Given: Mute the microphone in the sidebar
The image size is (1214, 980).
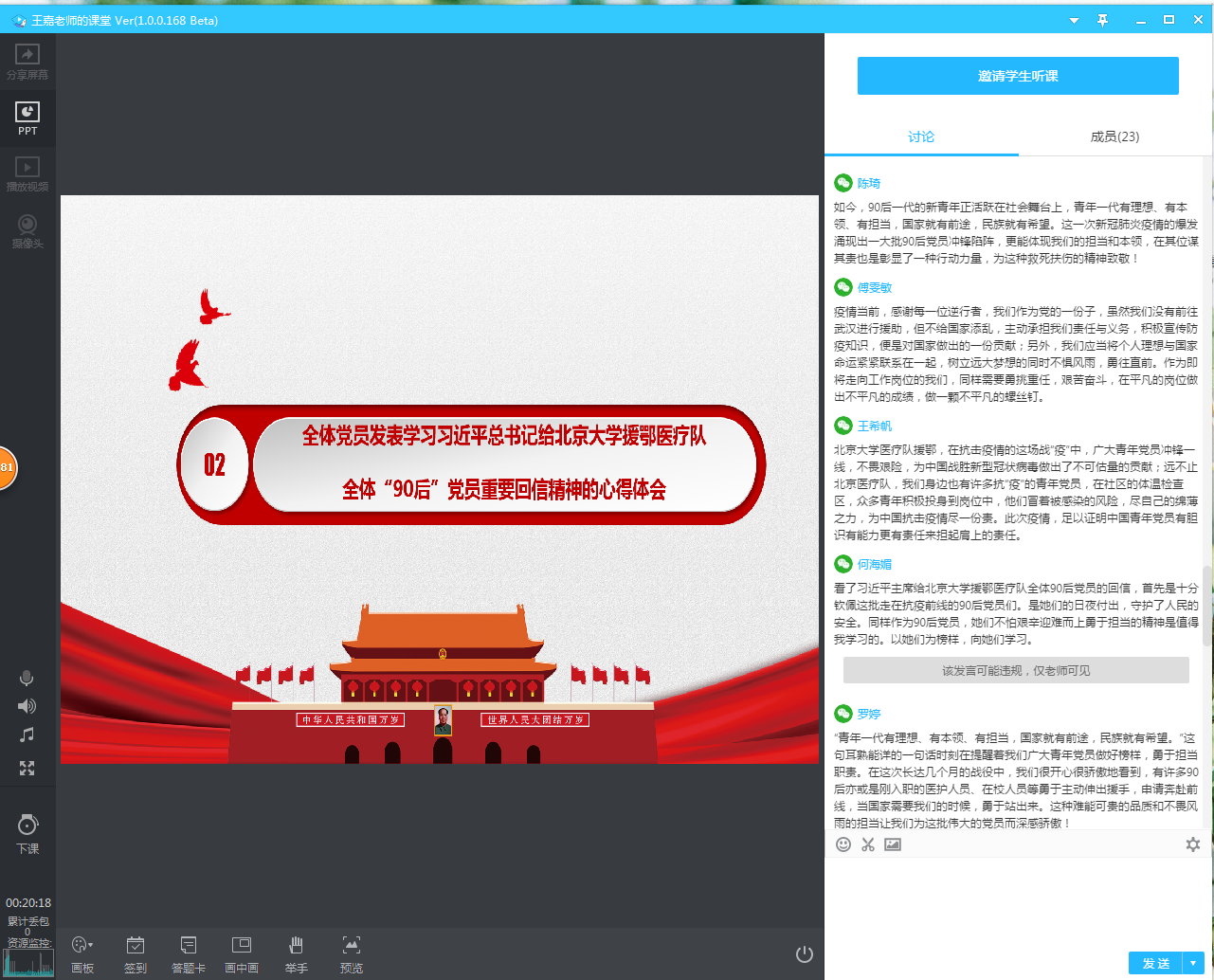Looking at the screenshot, I should click(x=27, y=678).
